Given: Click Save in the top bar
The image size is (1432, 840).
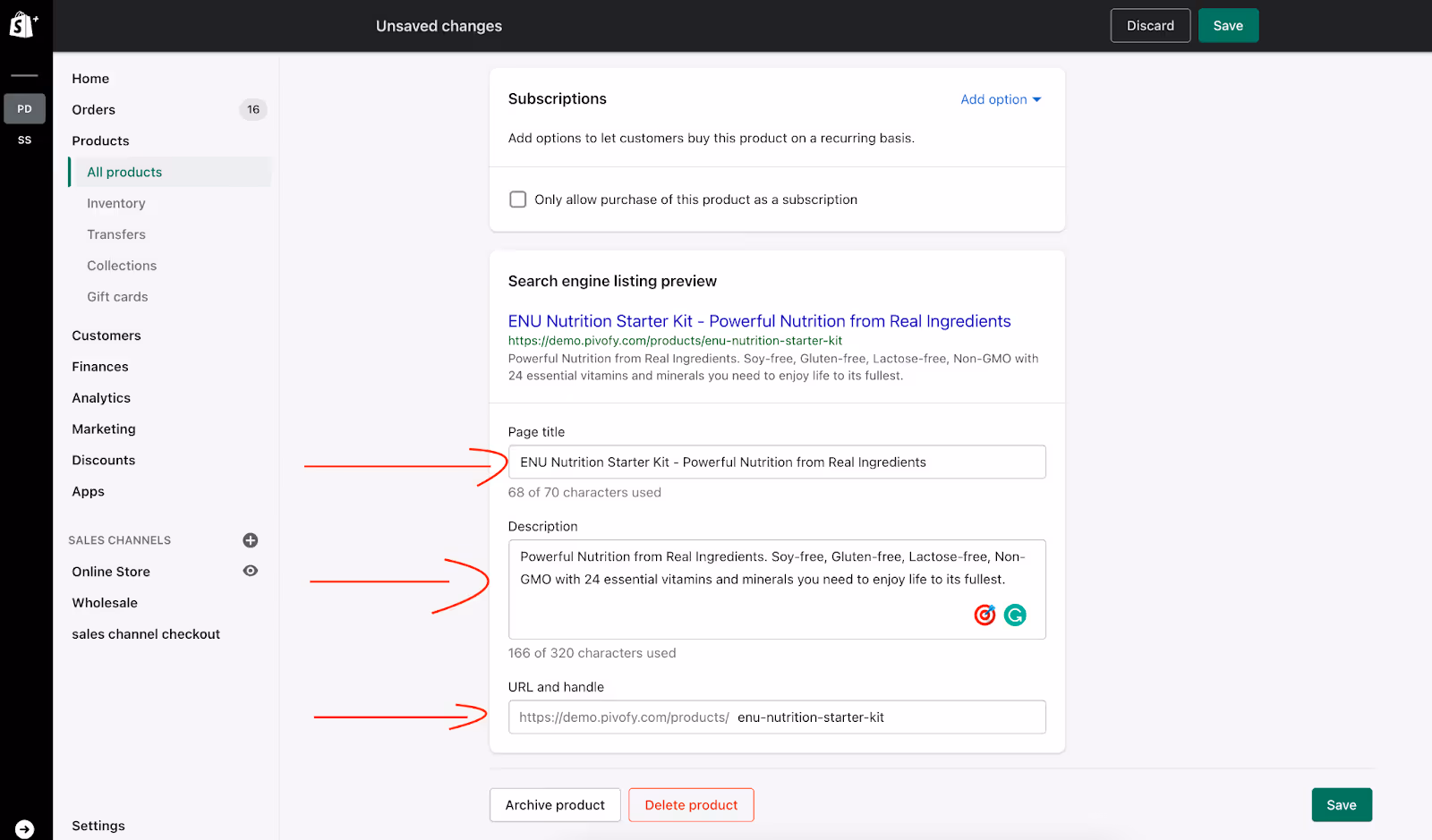Looking at the screenshot, I should point(1228,26).
